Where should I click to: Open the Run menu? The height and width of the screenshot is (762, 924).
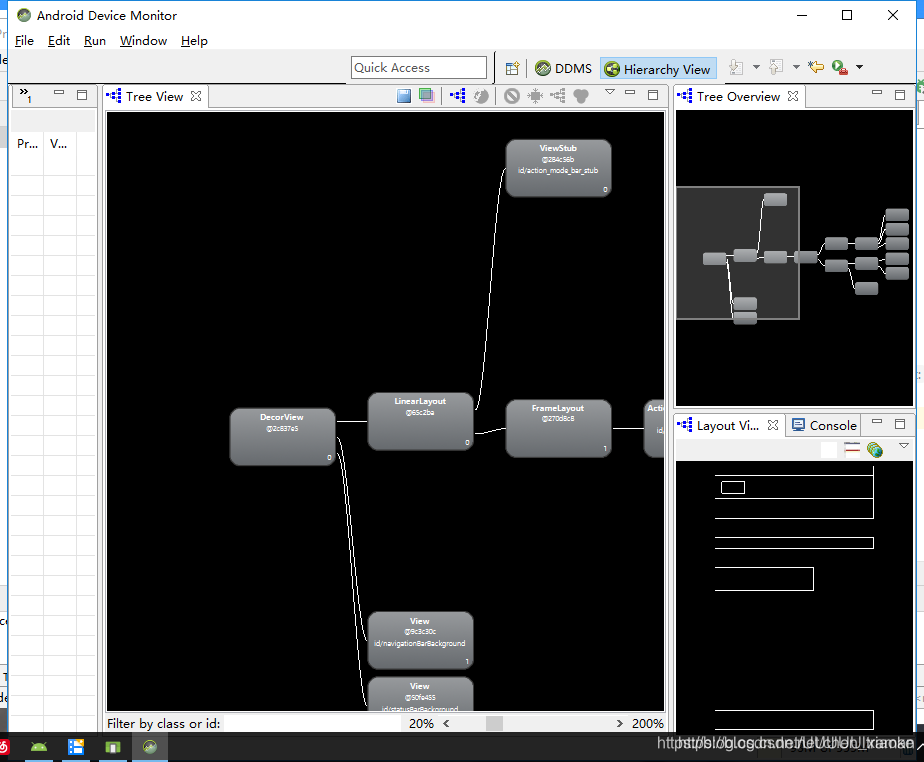[95, 41]
